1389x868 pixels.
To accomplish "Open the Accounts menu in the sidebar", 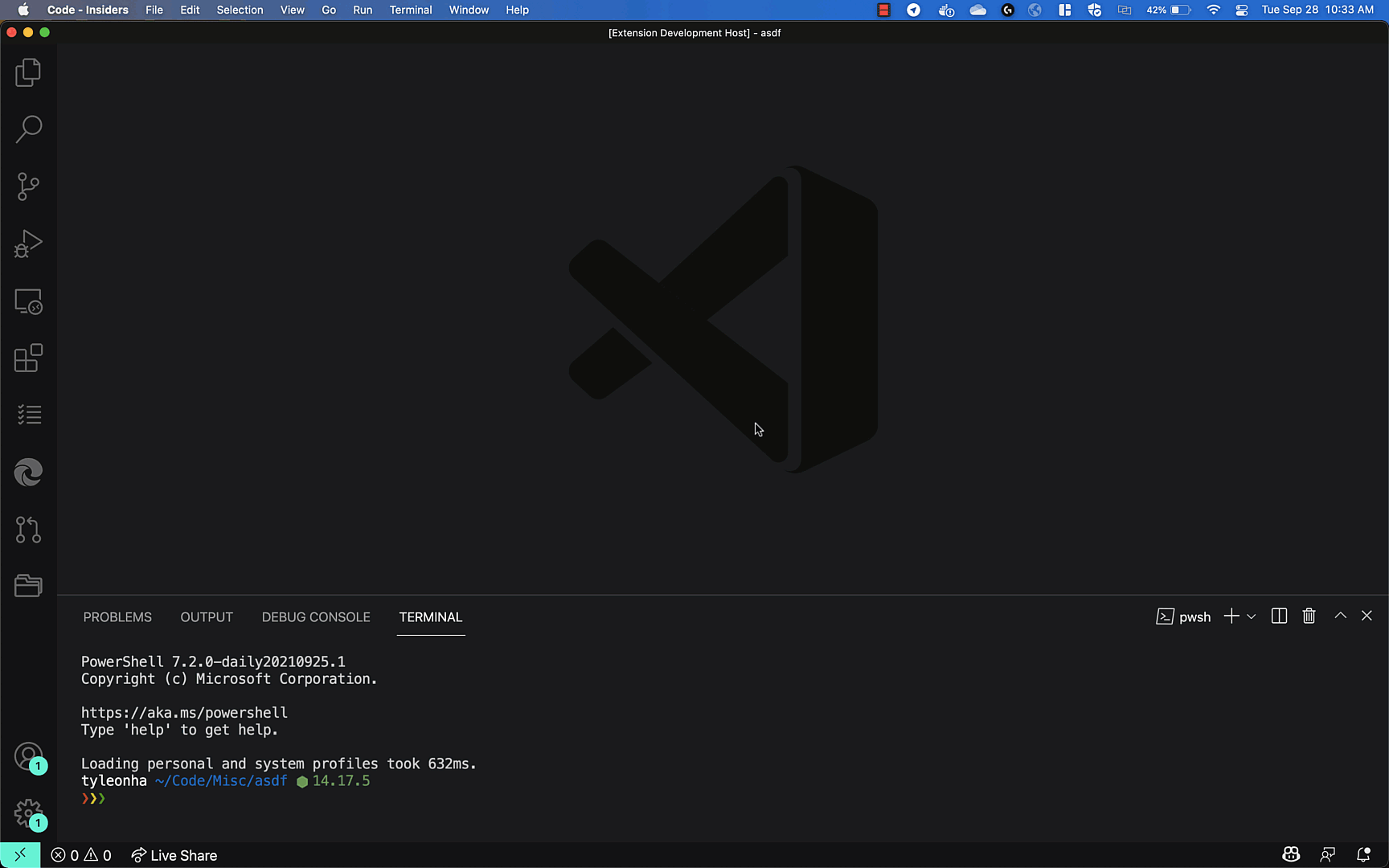I will [x=28, y=756].
